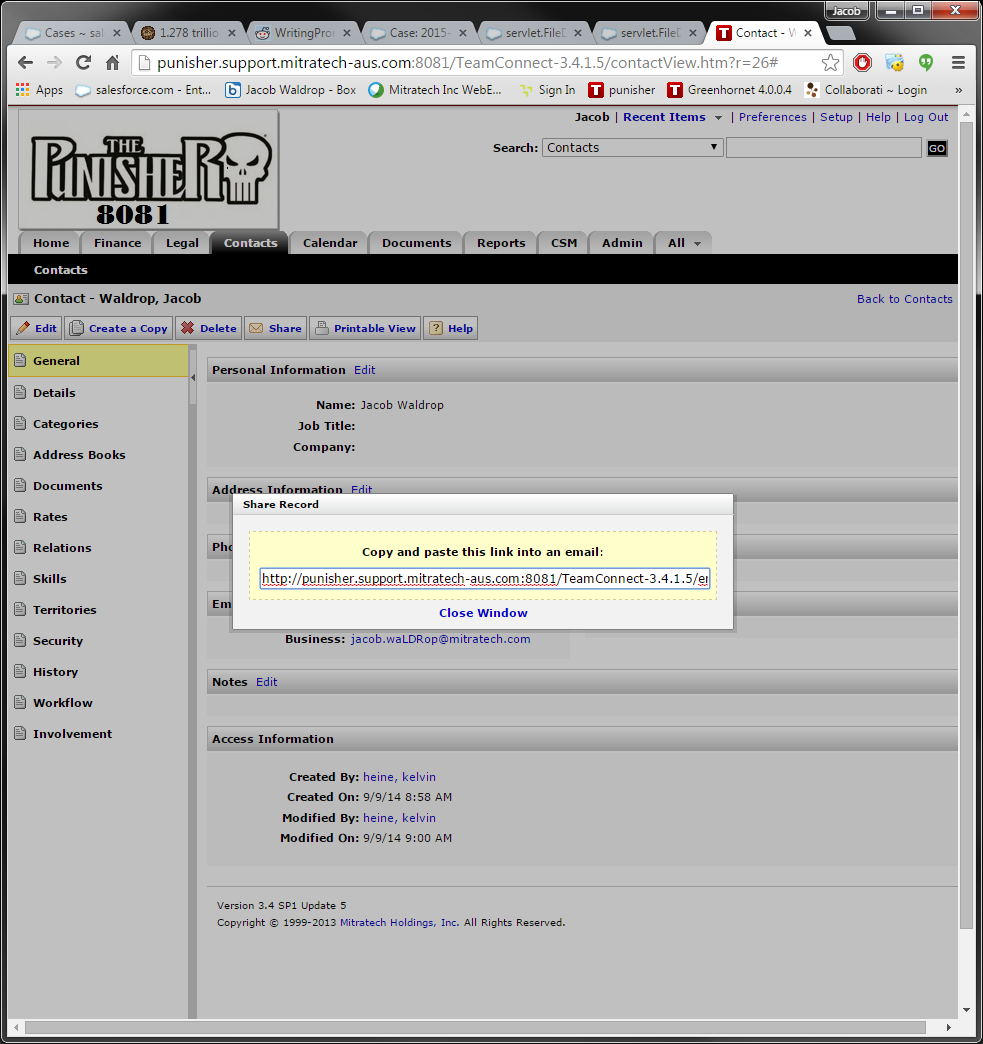The image size is (983, 1044).
Task: Show more bookmarks with the overflow chevron
Action: pos(958,90)
